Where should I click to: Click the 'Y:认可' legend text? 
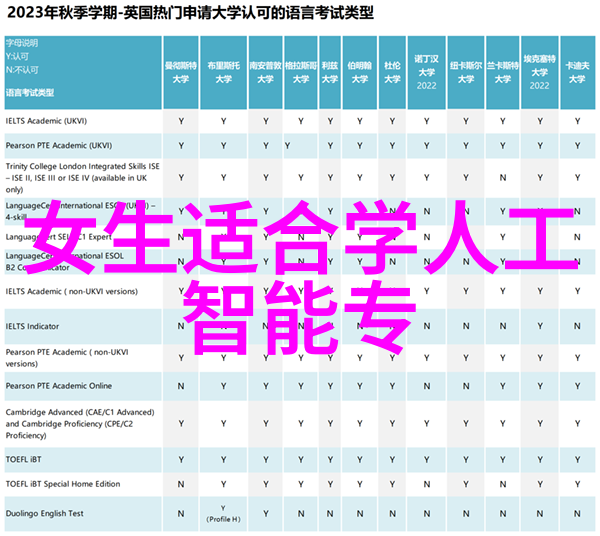coord(17,57)
